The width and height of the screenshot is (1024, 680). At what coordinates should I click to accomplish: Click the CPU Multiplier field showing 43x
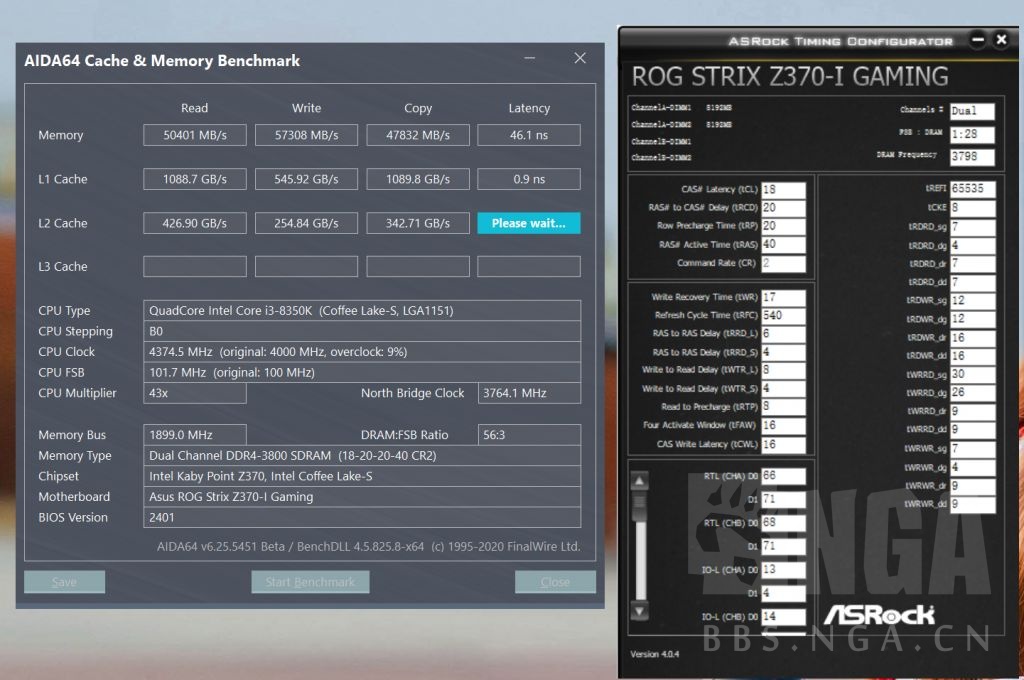pyautogui.click(x=195, y=393)
